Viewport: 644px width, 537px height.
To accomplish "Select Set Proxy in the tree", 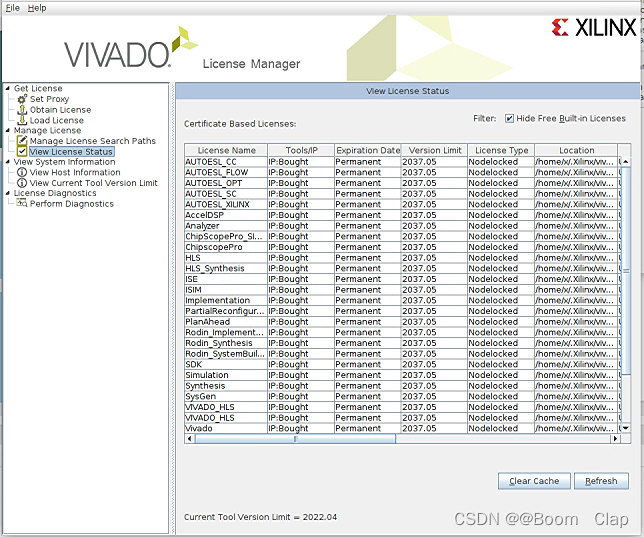I will click(49, 99).
